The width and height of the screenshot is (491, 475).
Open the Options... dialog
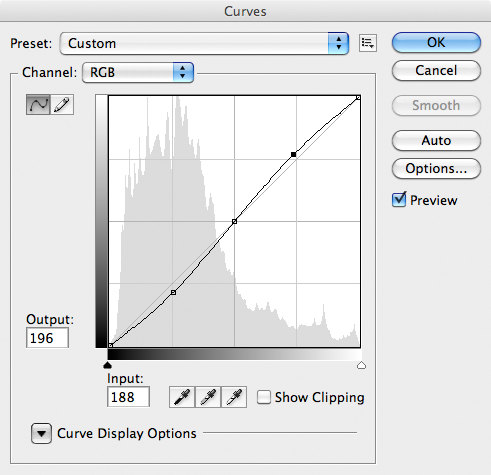pos(436,169)
